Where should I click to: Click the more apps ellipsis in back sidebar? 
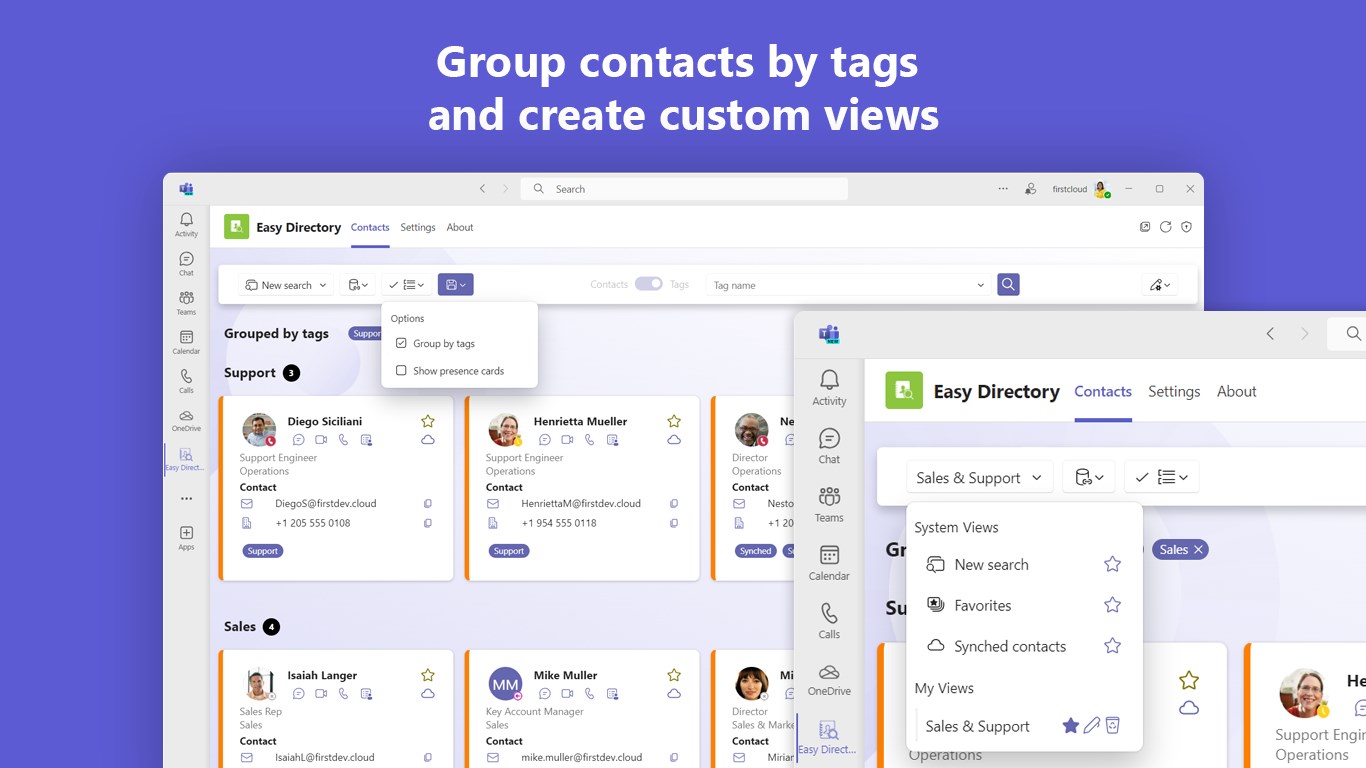coord(186,498)
